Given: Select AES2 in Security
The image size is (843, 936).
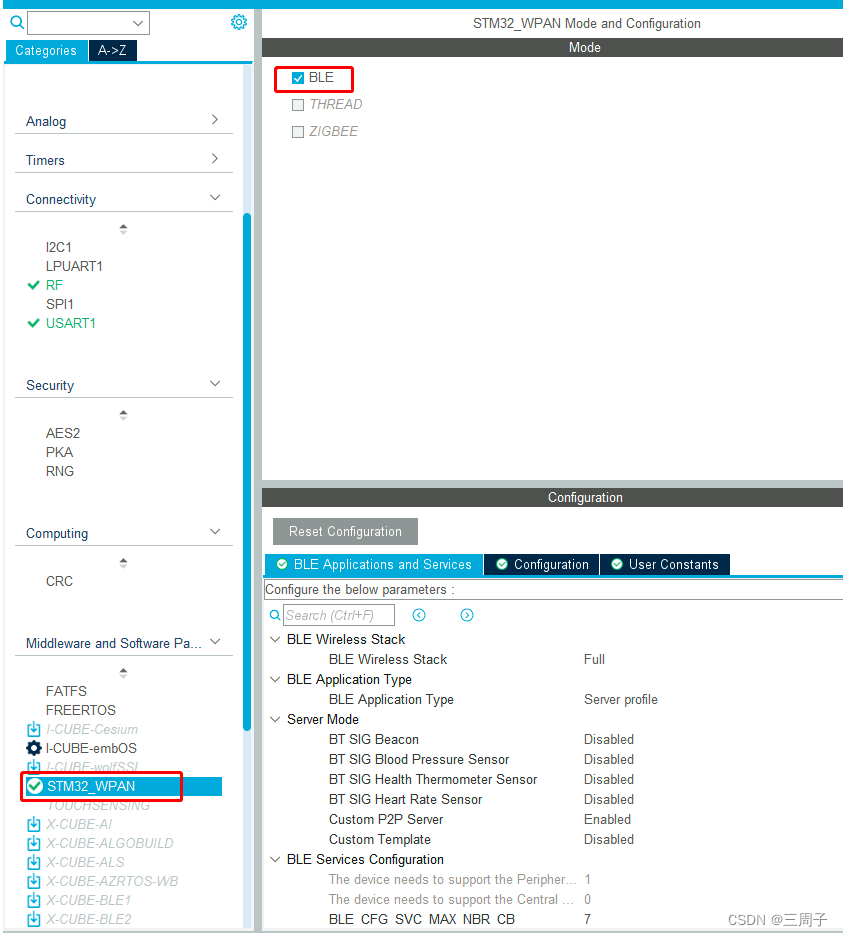Looking at the screenshot, I should click(63, 433).
